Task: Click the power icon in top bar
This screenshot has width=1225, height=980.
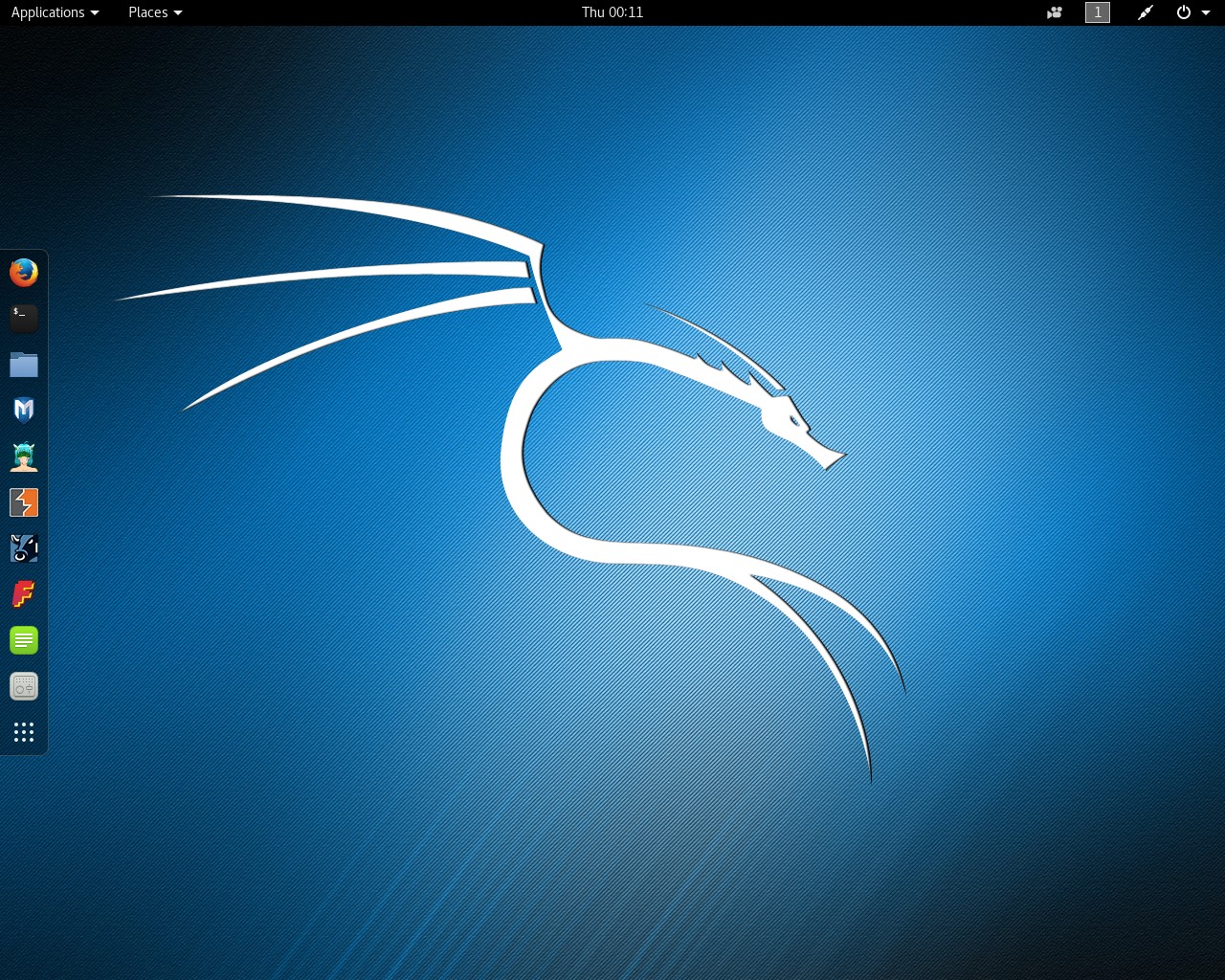Action: 1184,12
